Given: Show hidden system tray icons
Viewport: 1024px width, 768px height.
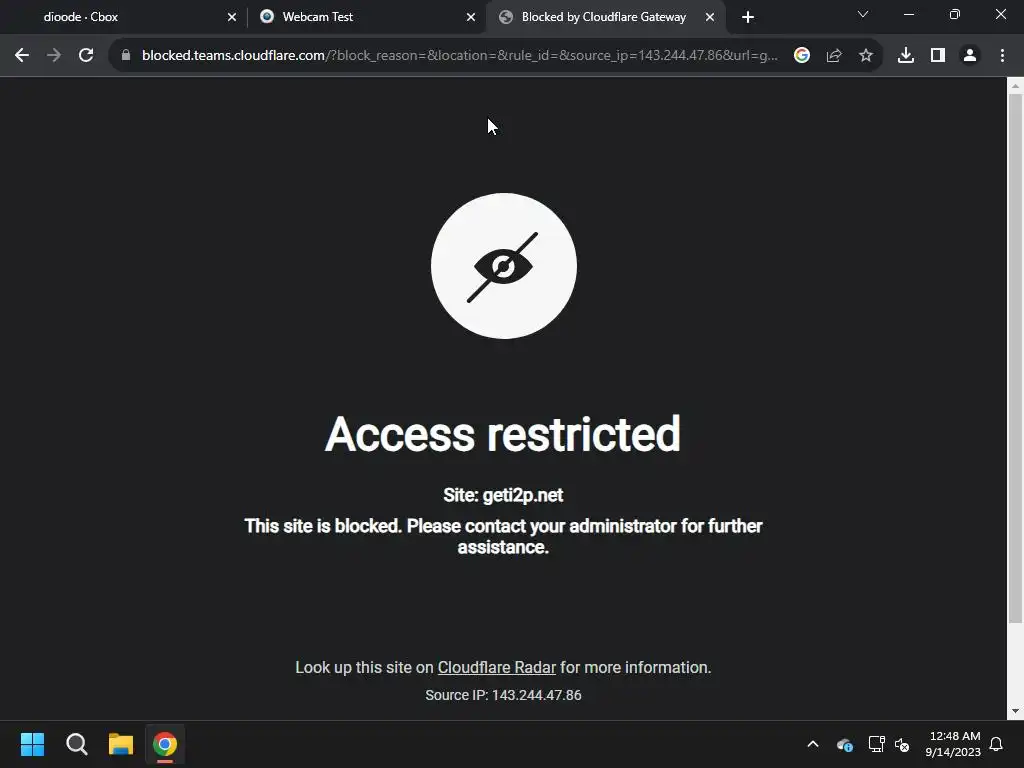Looking at the screenshot, I should point(813,744).
